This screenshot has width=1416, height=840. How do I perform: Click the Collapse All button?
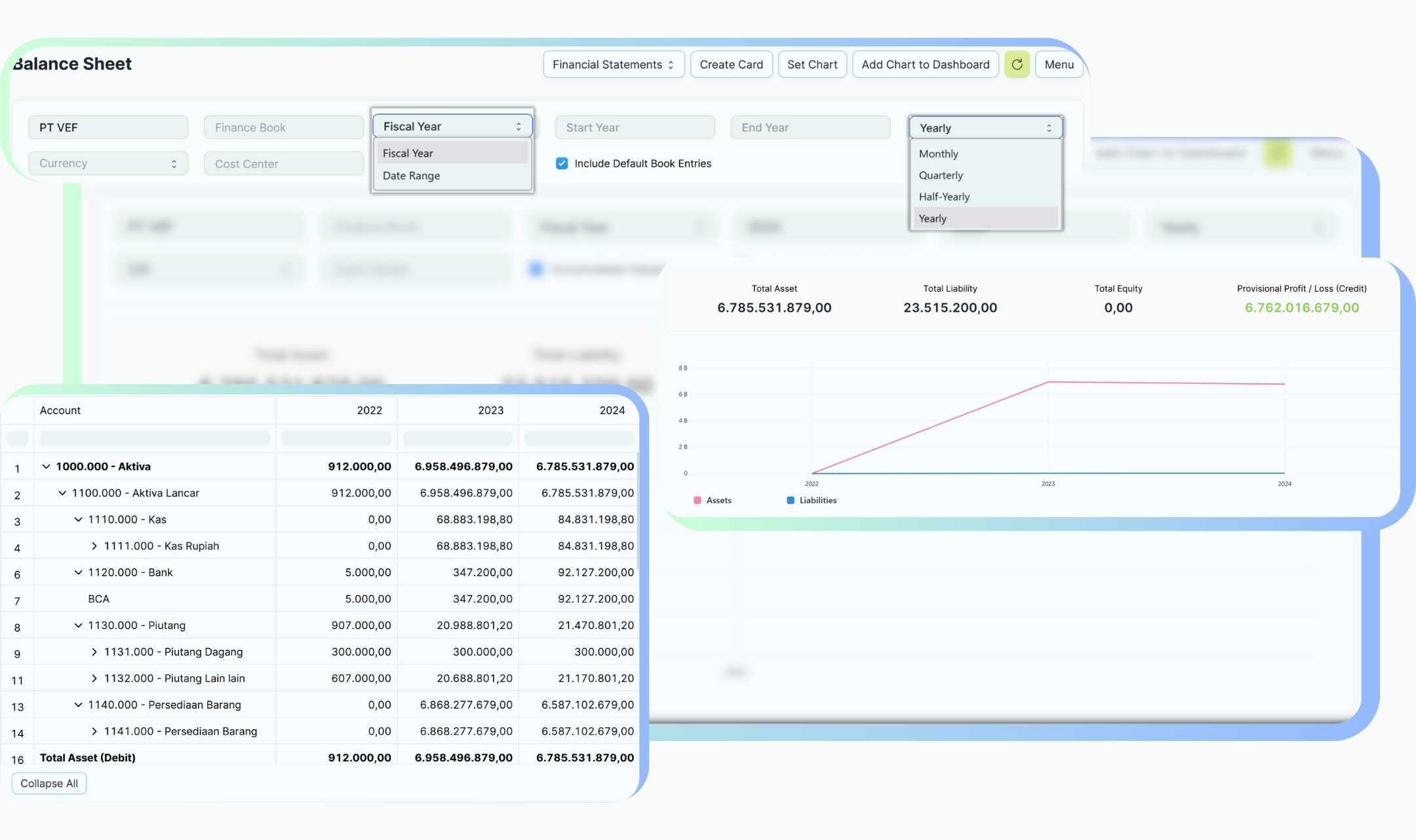pyautogui.click(x=49, y=784)
